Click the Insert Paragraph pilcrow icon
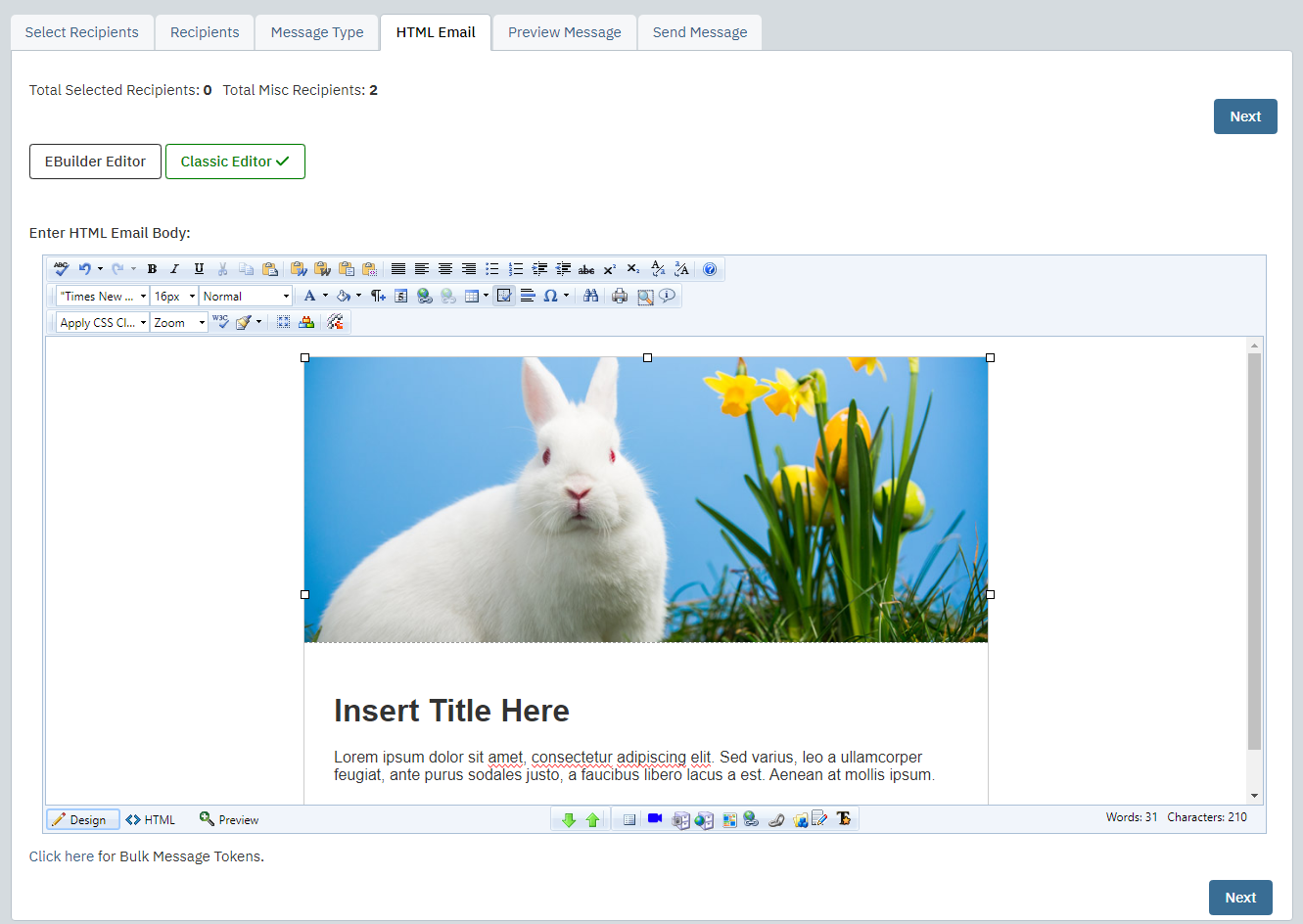The width and height of the screenshot is (1303, 924). pyautogui.click(x=378, y=296)
